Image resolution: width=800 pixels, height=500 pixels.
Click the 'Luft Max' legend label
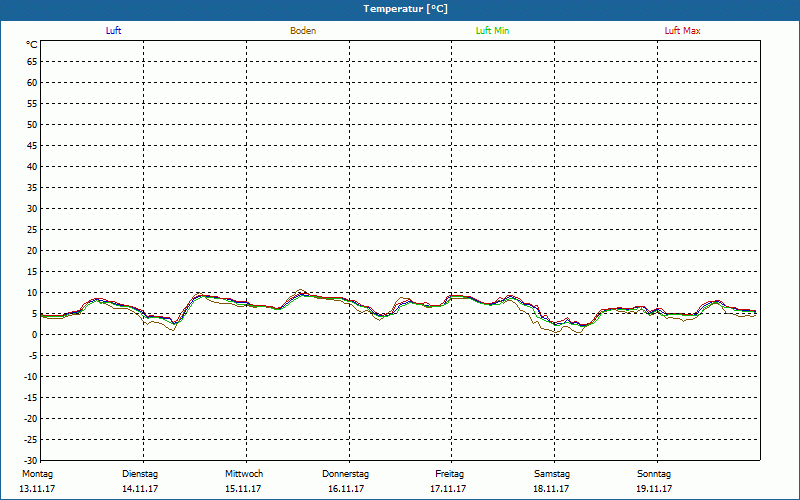(682, 31)
